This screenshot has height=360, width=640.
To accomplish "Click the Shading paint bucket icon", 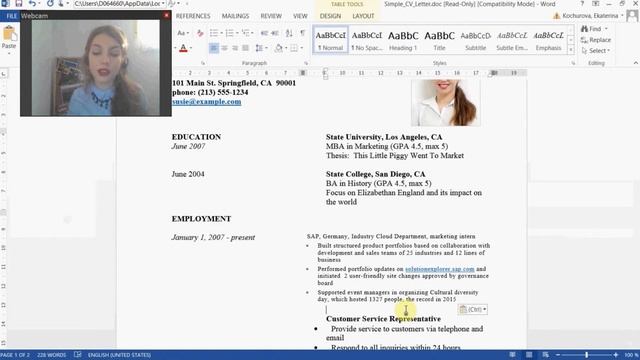I will tap(279, 48).
